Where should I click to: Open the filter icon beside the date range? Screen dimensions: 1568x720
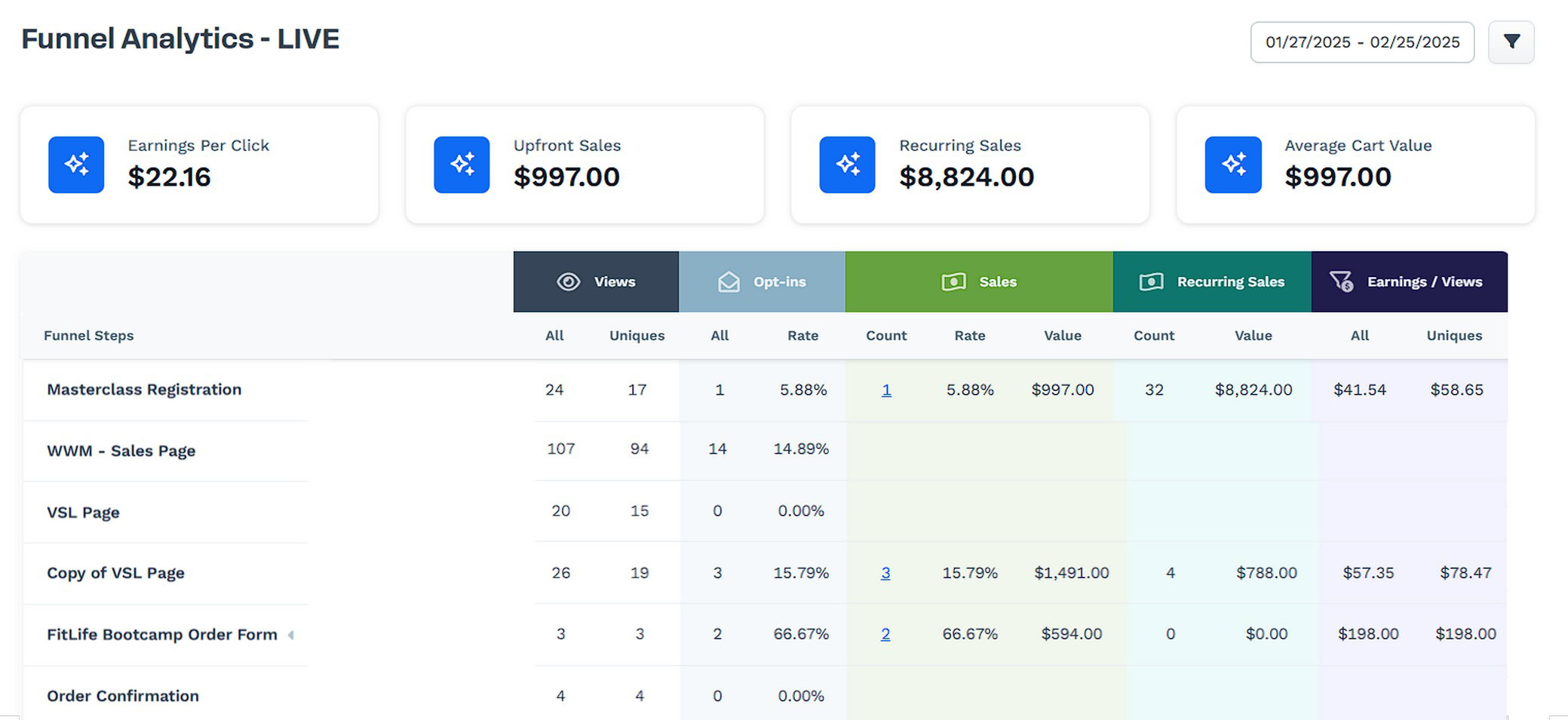click(x=1511, y=42)
